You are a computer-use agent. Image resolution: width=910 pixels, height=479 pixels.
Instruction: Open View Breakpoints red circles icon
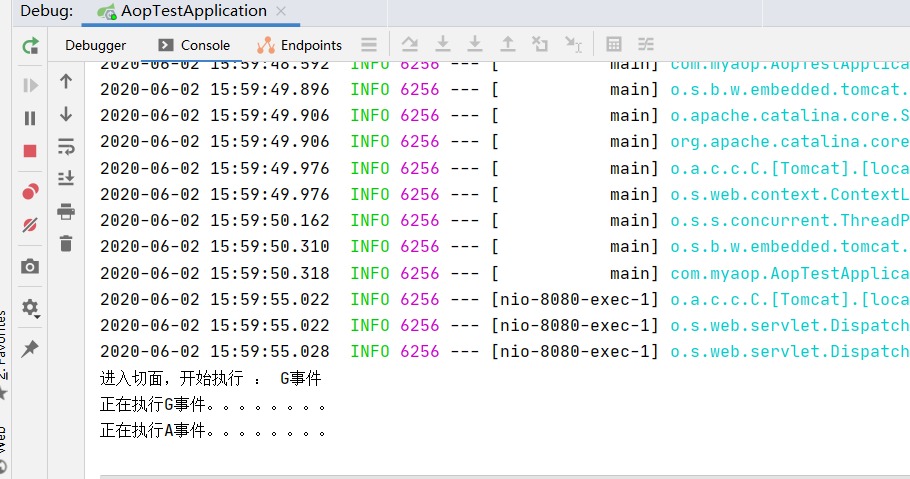coord(30,192)
